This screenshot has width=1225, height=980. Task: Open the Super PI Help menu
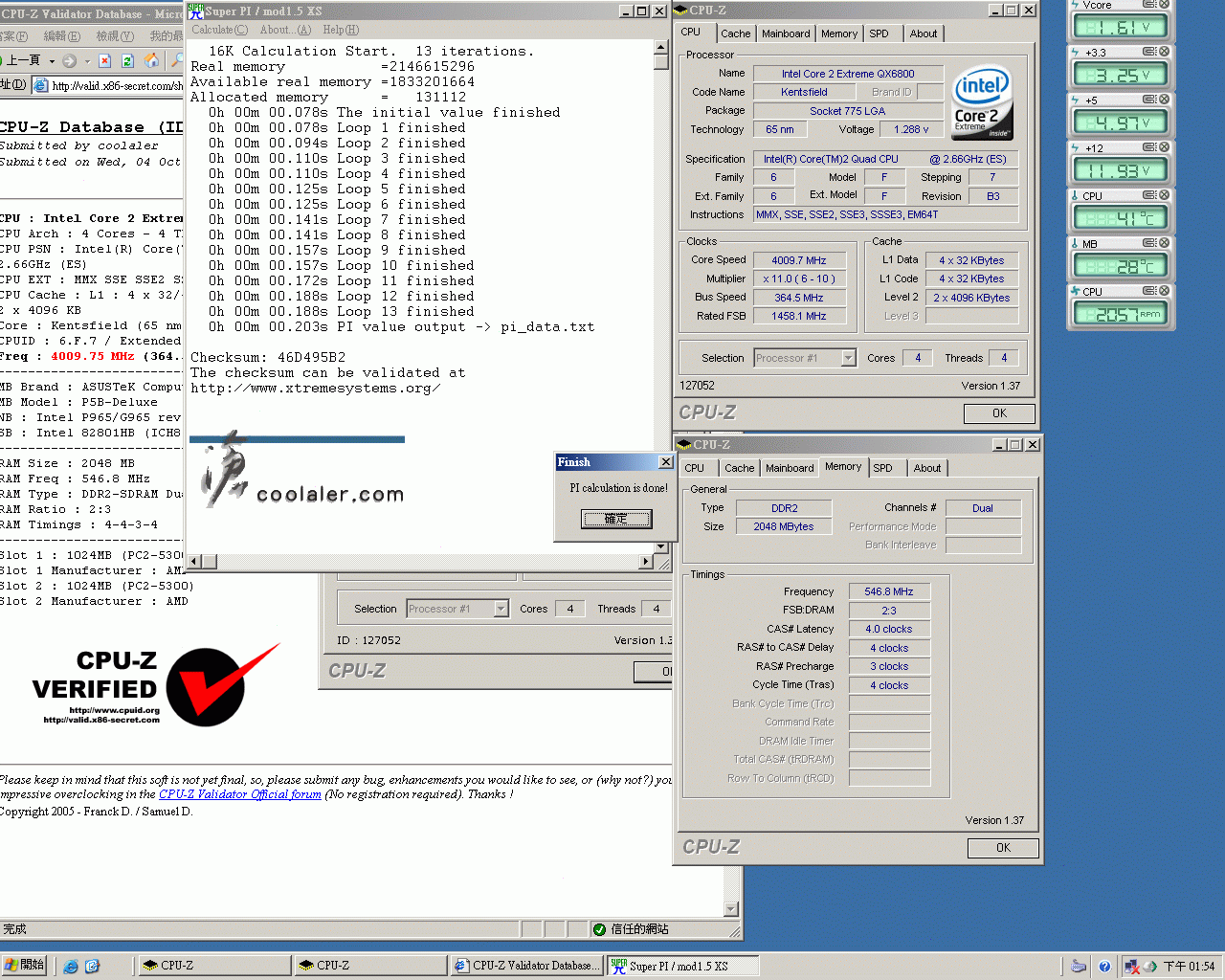[341, 30]
